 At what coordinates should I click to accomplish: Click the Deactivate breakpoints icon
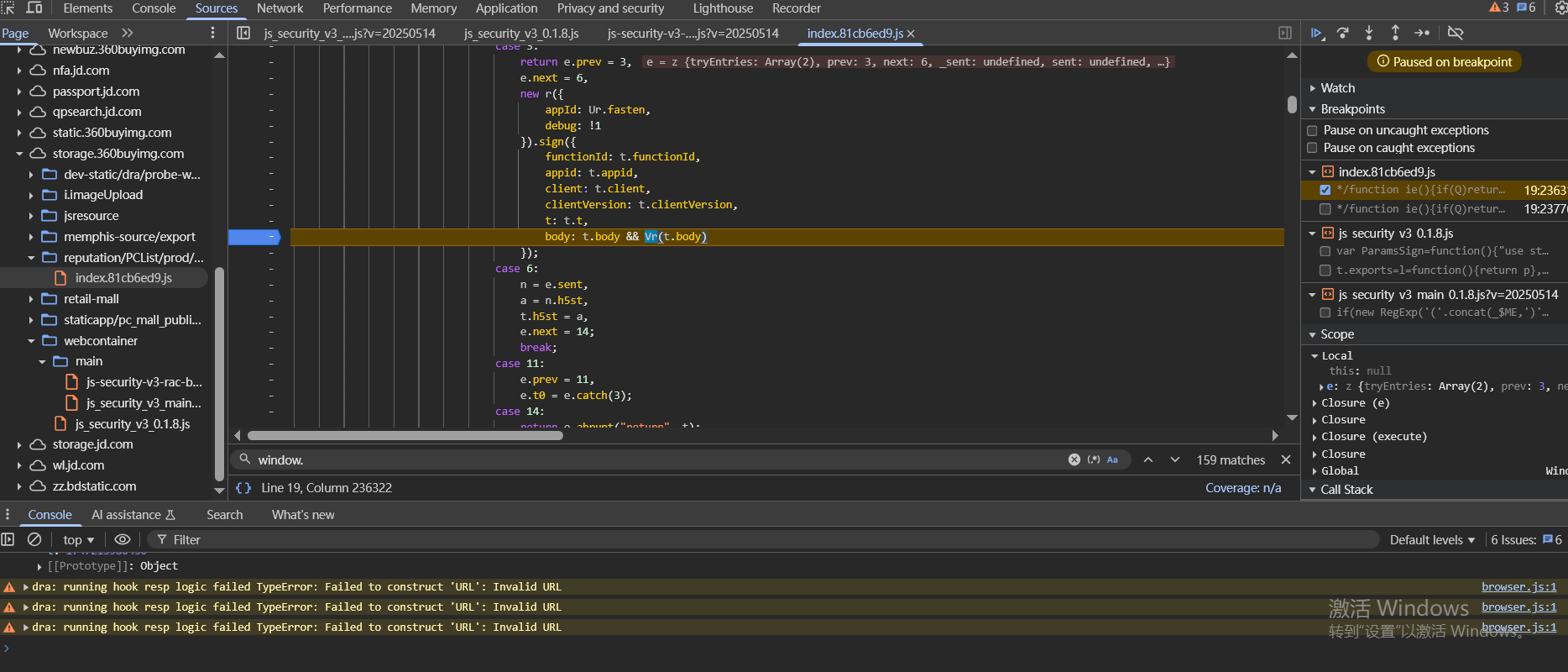(1456, 33)
